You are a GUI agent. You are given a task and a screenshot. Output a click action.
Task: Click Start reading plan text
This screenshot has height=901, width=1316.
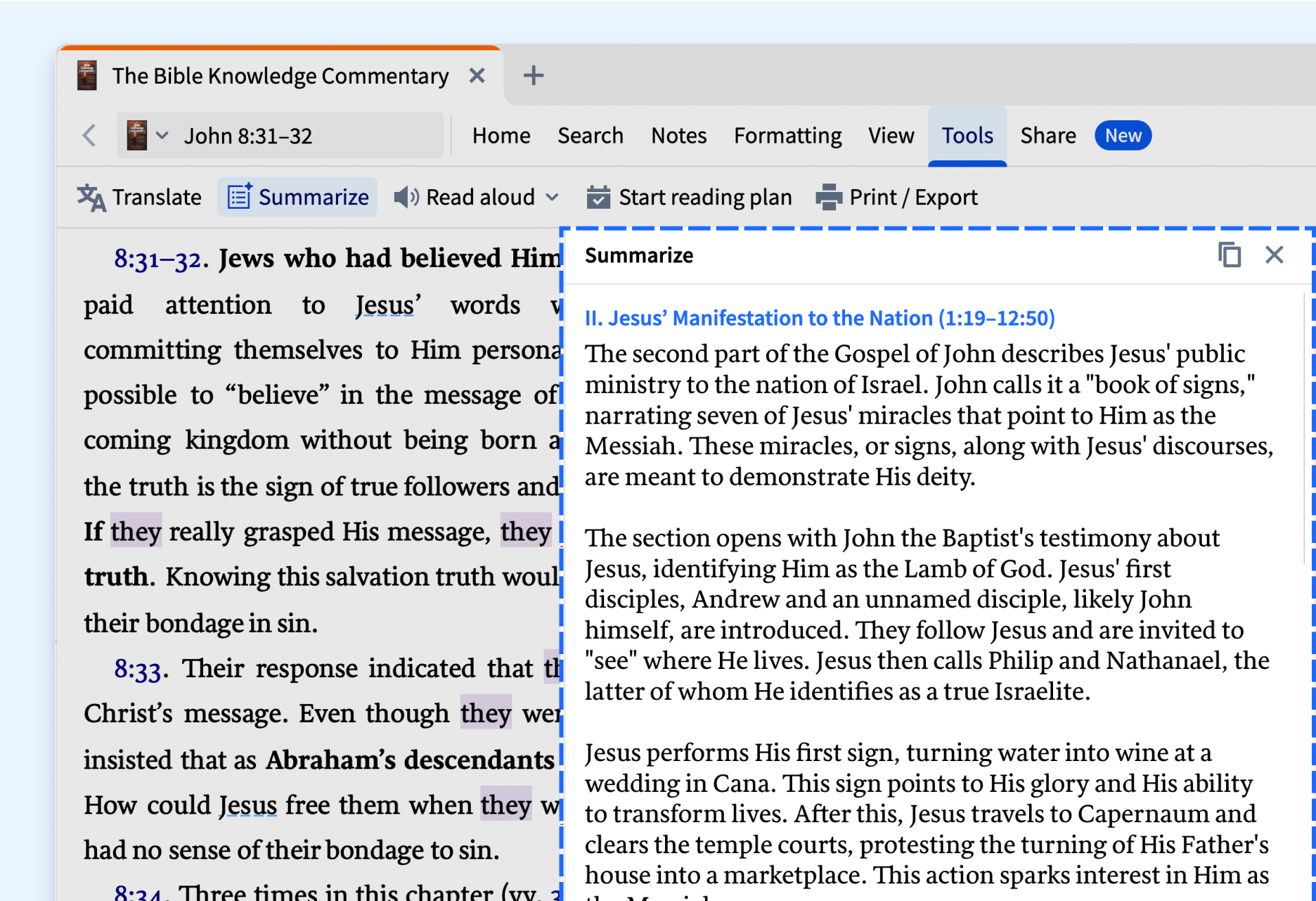pos(705,197)
